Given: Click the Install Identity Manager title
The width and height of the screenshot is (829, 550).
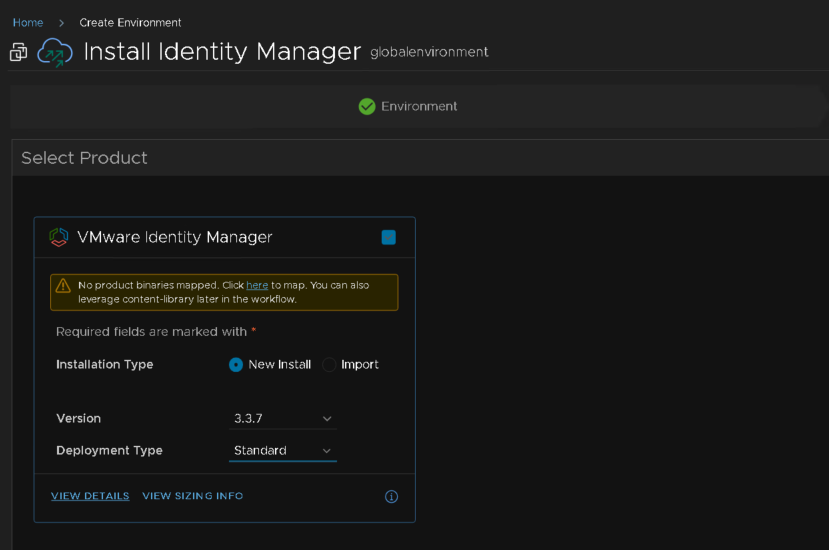Looking at the screenshot, I should (222, 52).
